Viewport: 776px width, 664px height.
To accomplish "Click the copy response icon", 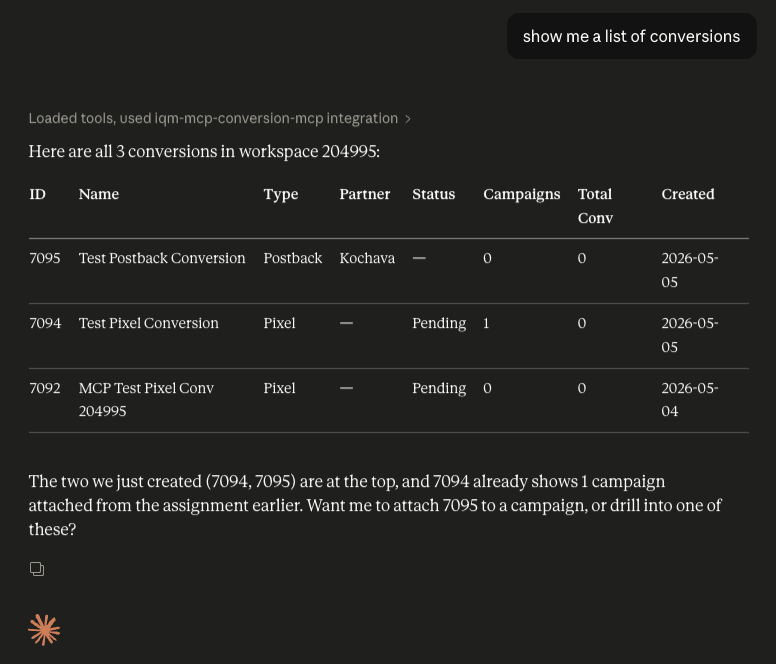I will click(37, 569).
